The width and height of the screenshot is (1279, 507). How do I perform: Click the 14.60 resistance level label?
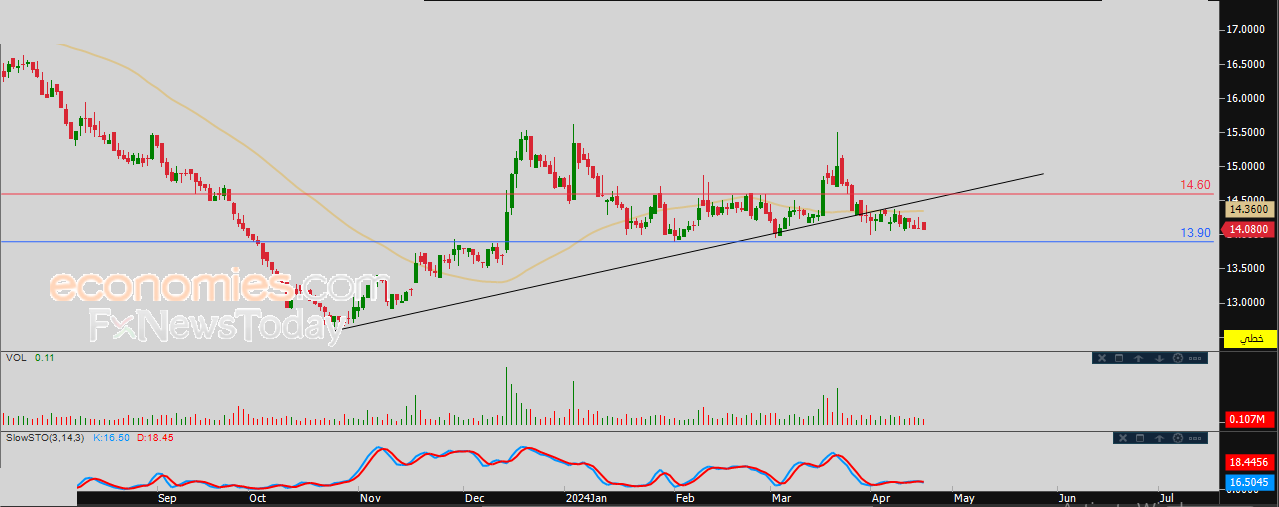point(1195,185)
